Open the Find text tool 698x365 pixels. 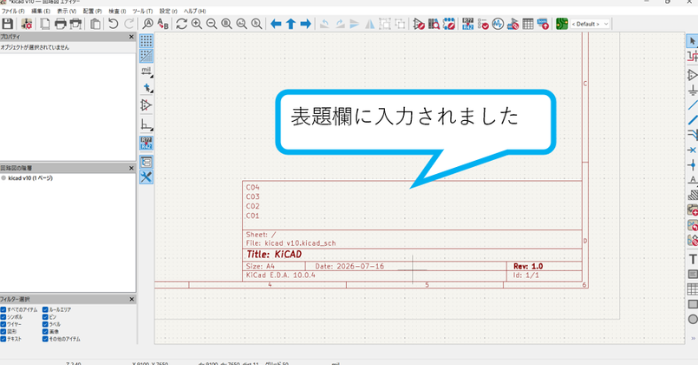(x=147, y=24)
